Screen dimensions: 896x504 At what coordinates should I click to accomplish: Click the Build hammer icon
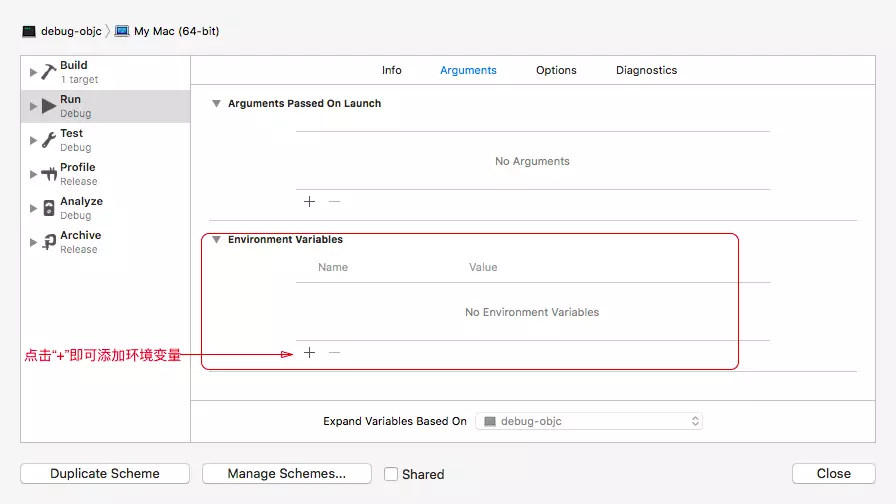[x=49, y=72]
